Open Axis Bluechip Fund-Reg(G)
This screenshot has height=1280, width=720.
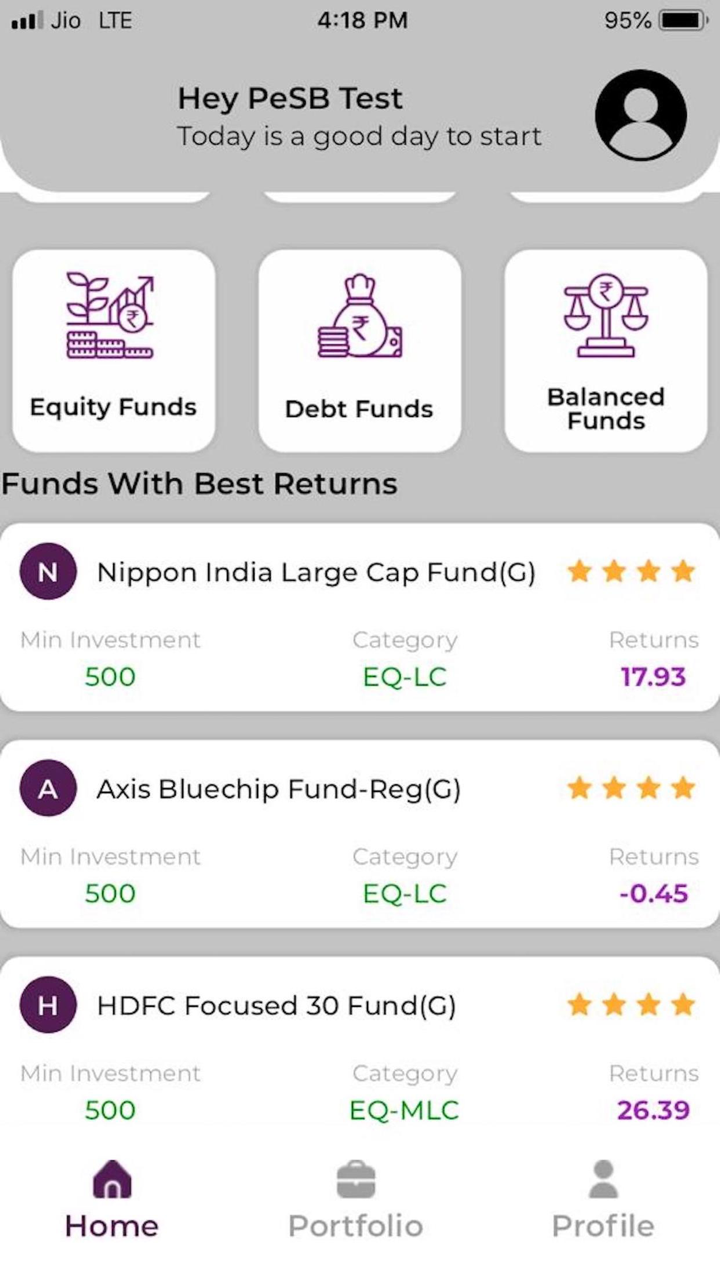point(278,789)
